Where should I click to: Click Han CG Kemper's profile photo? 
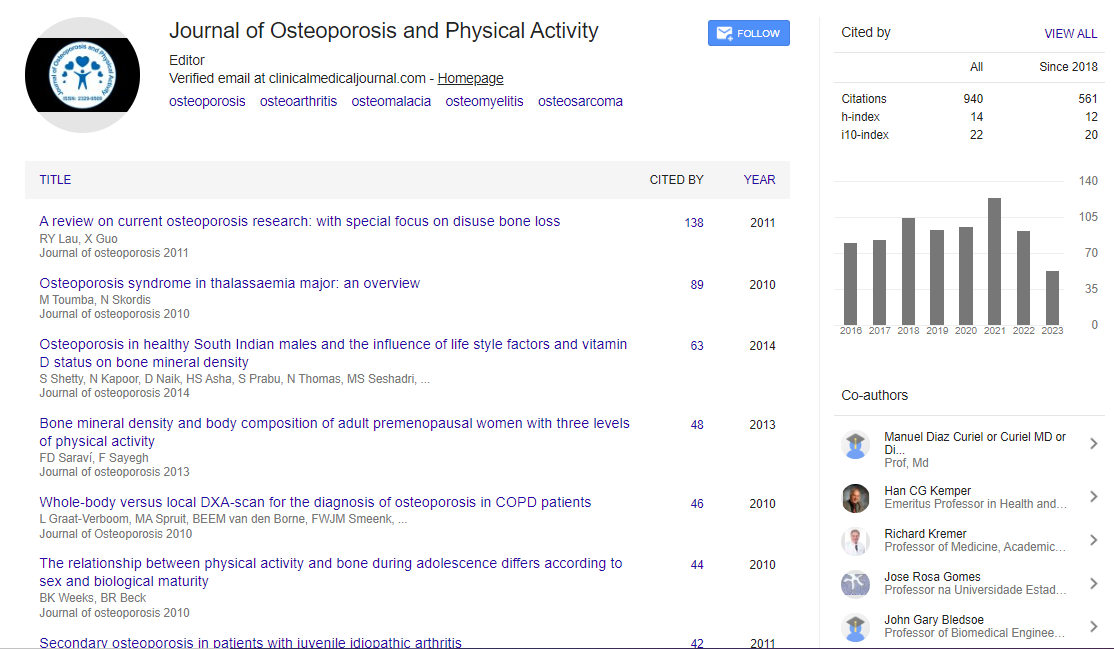point(856,498)
